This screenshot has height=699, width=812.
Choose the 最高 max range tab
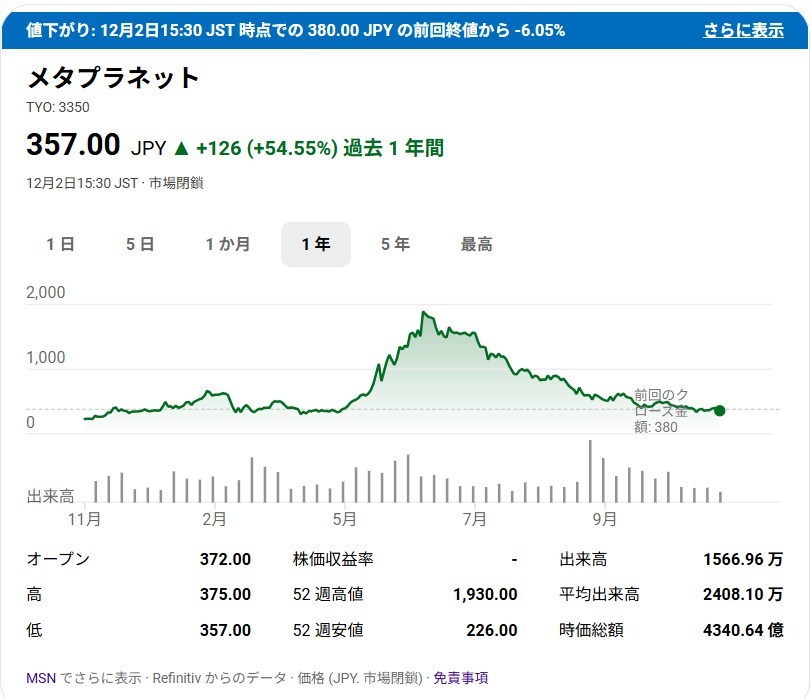[x=476, y=244]
